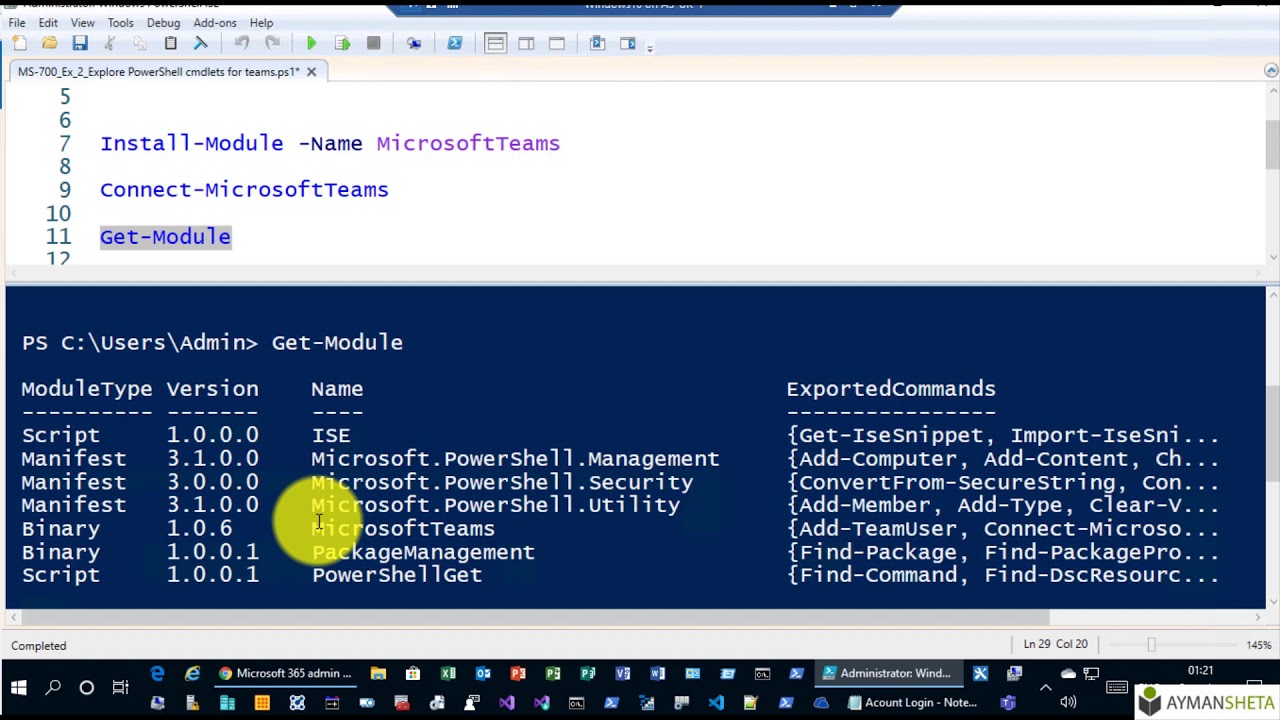Open File Explorer from taskbar
Viewport: 1280px width, 720px height.
tap(378, 674)
